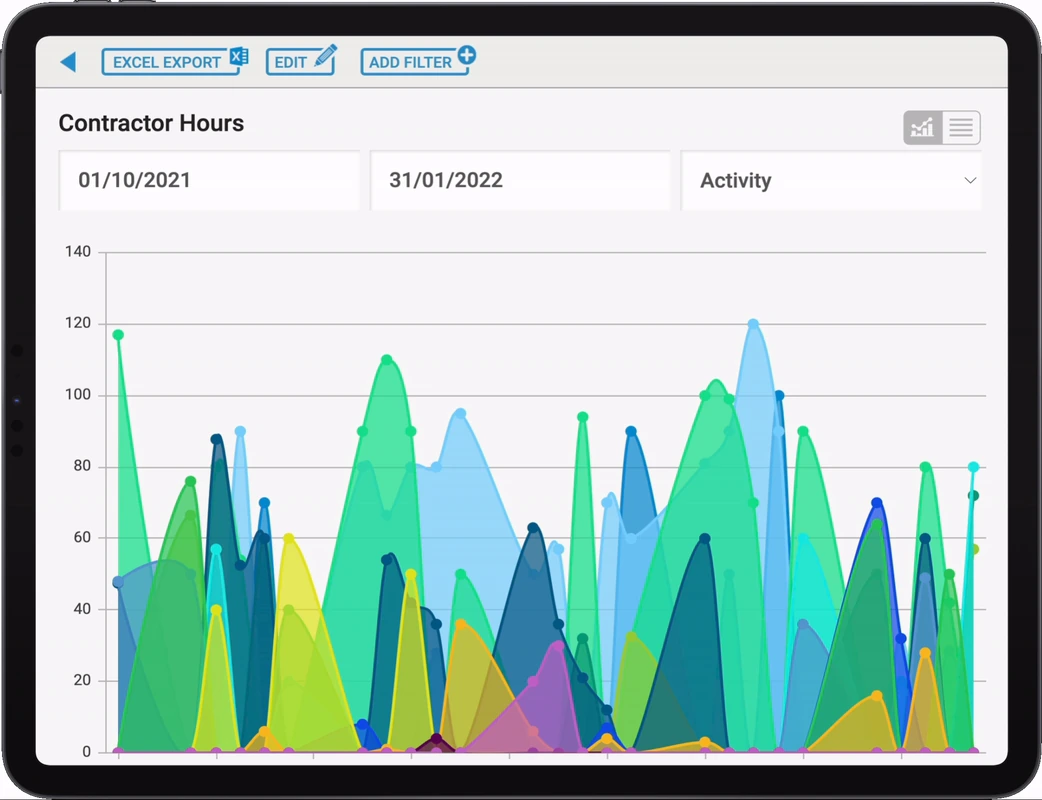Click the ADD FILTER button
The image size is (1042, 800).
coord(417,61)
